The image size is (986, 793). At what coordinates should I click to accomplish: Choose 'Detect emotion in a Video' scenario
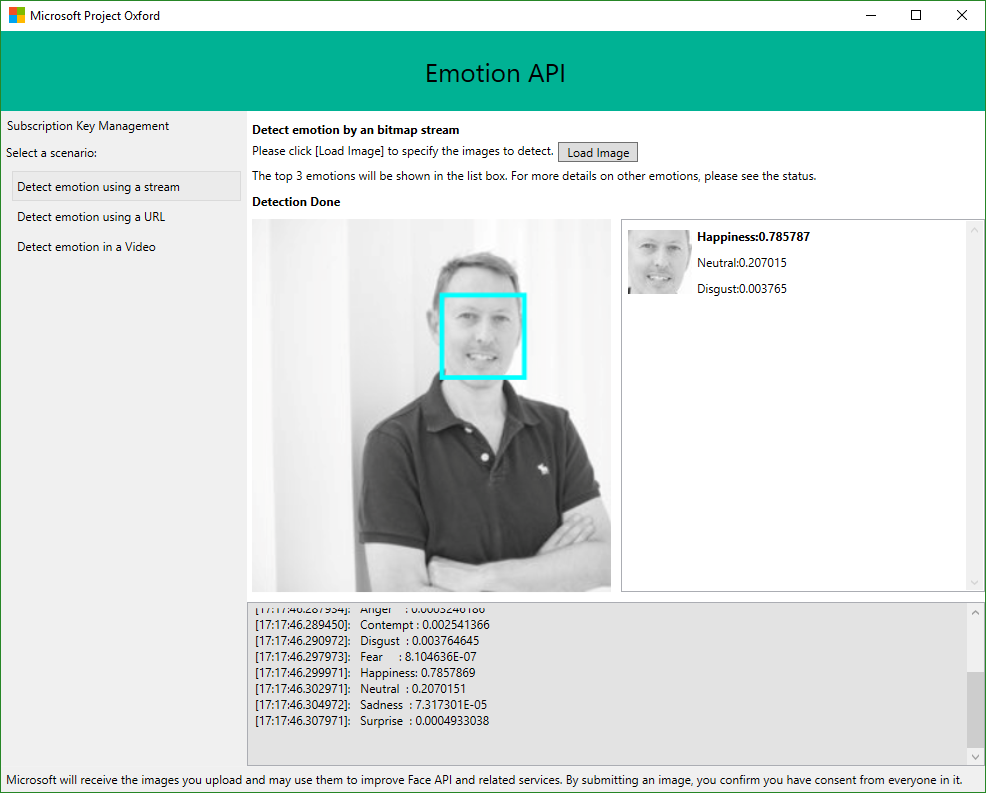(x=87, y=247)
